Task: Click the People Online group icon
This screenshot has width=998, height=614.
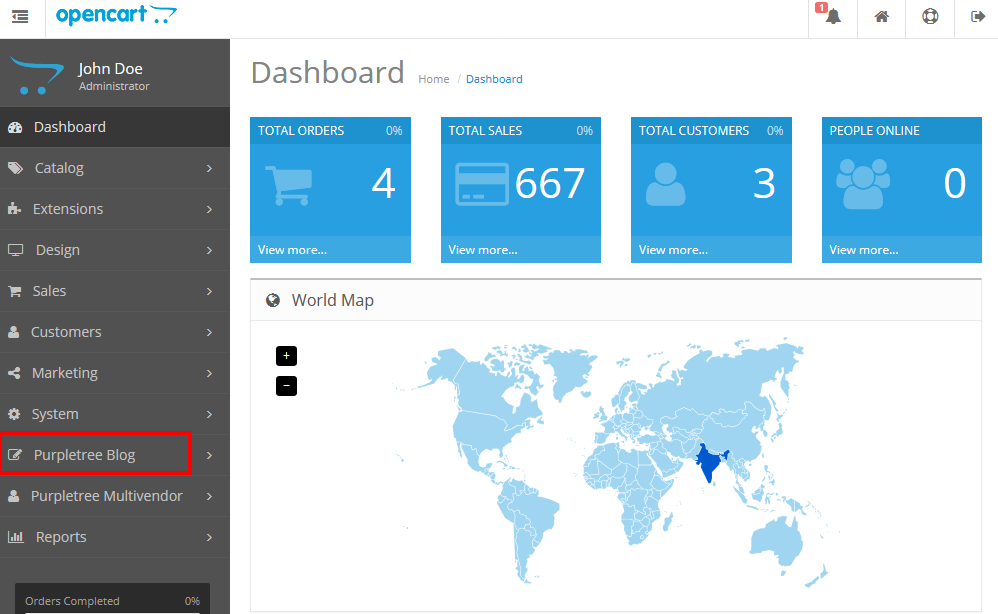Action: [x=863, y=183]
